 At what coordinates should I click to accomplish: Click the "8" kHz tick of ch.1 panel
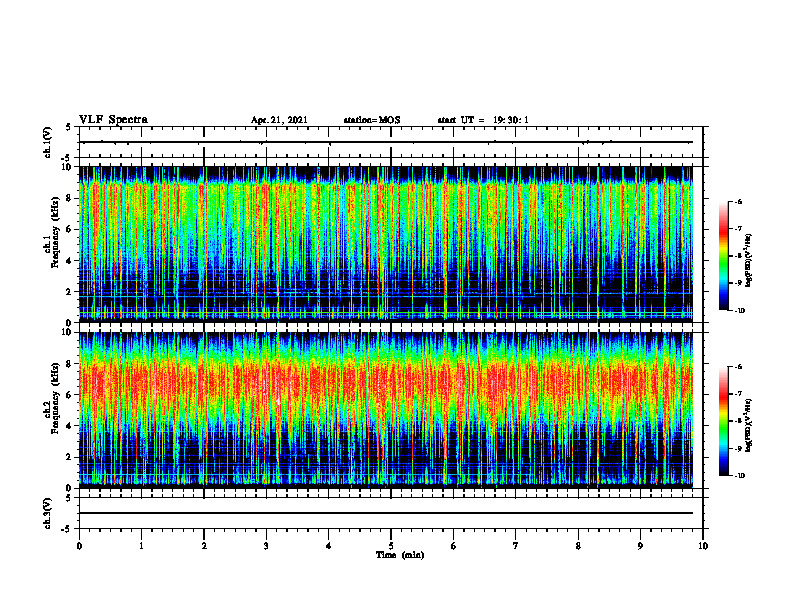(x=70, y=198)
